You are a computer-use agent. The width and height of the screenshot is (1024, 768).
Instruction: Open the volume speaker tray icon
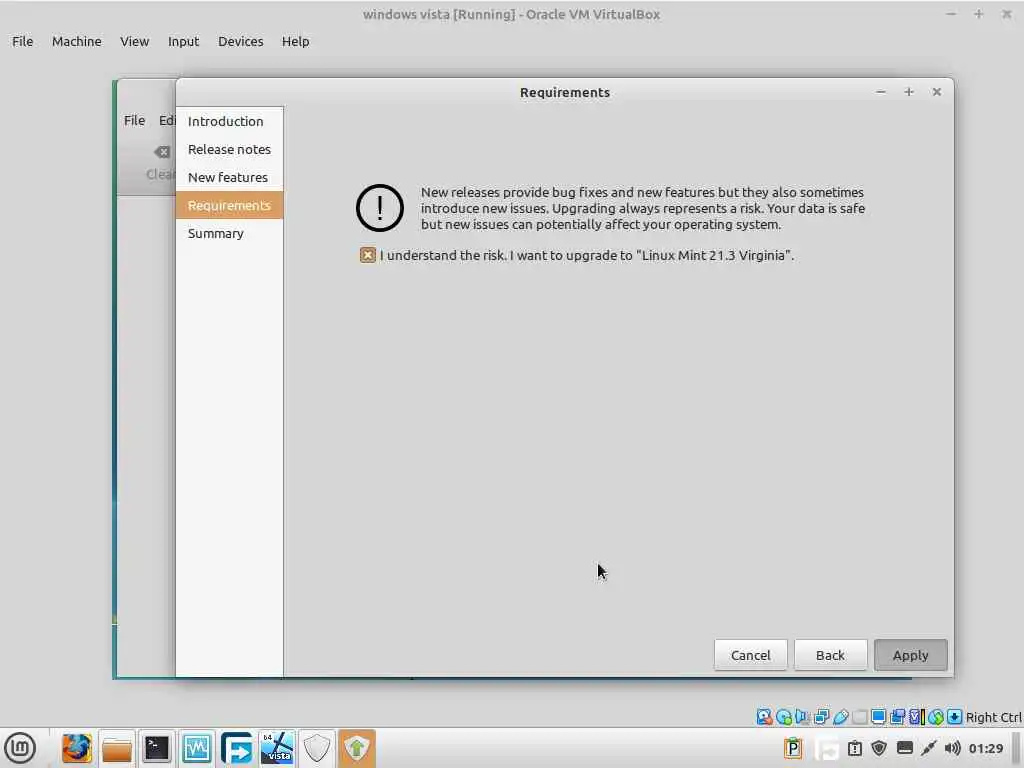[x=953, y=748]
